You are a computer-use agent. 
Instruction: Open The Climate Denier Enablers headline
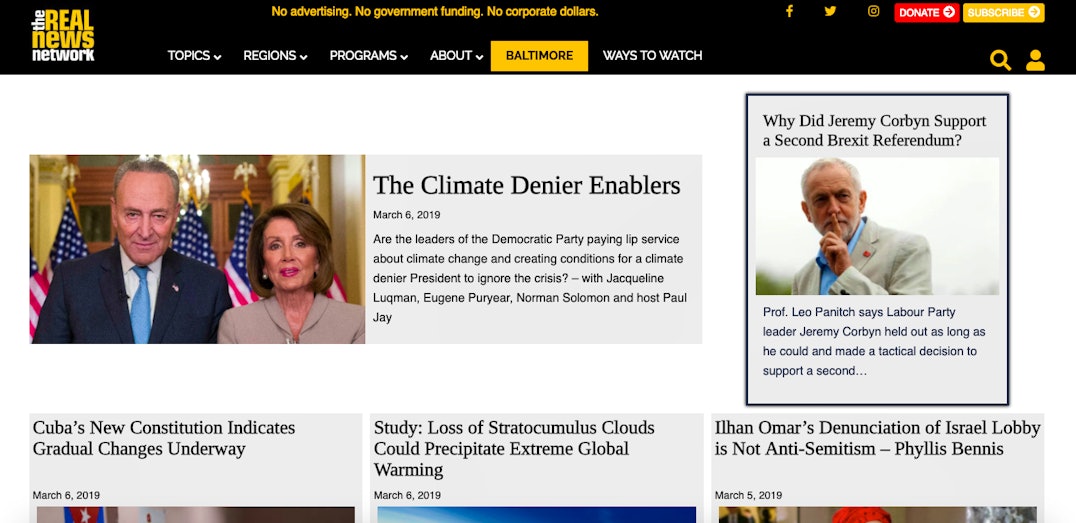[526, 185]
